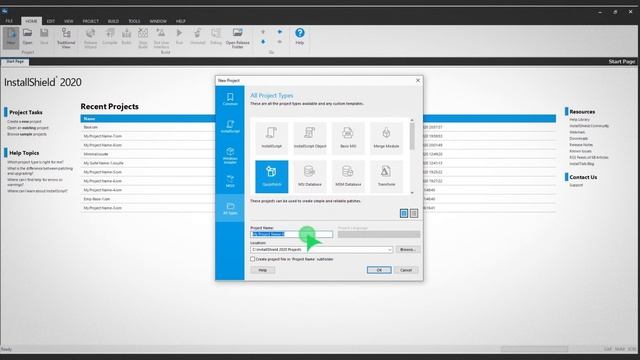
Task: Click the forward arrow in the Go group
Action: (280, 32)
